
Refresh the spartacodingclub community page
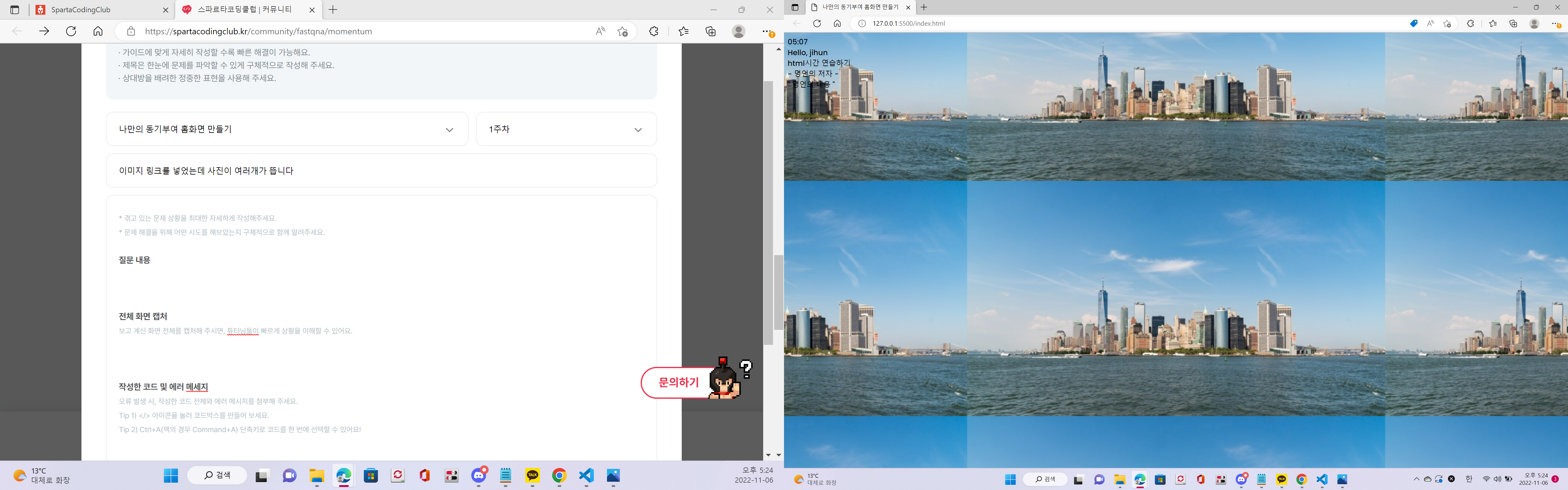coord(71,31)
